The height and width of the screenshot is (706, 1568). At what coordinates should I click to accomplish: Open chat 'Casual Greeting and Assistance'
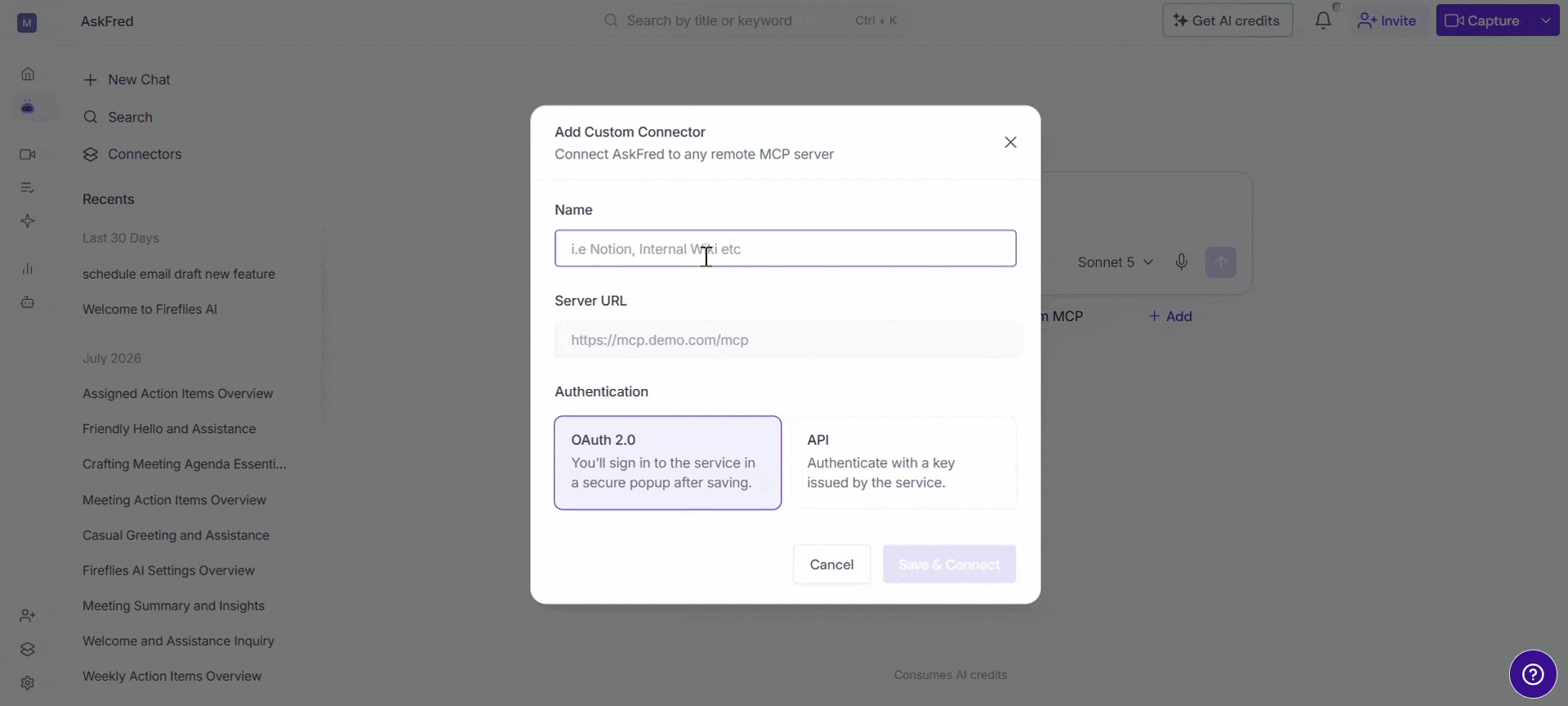tap(176, 535)
